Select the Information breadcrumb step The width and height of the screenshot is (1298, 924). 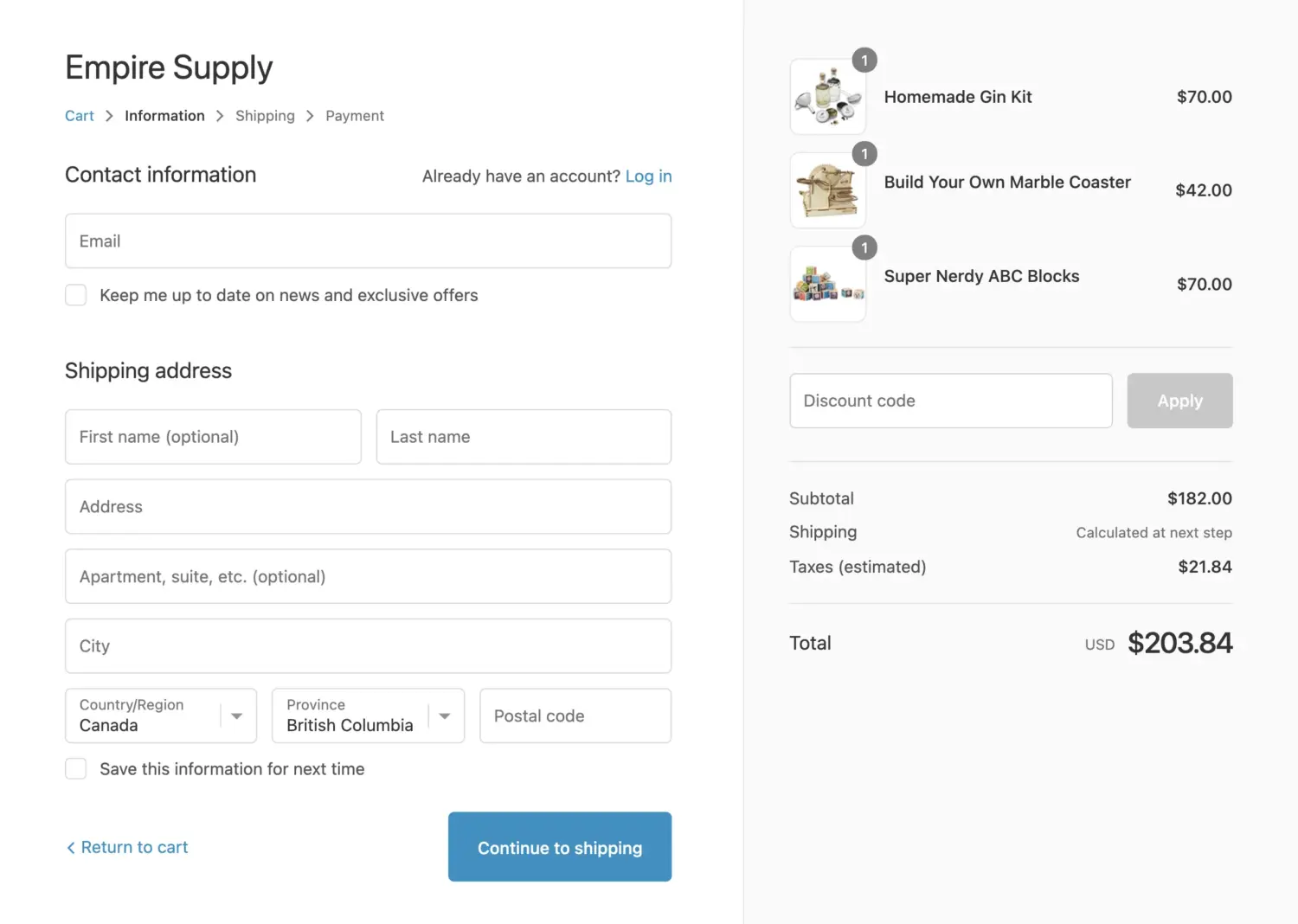(164, 116)
